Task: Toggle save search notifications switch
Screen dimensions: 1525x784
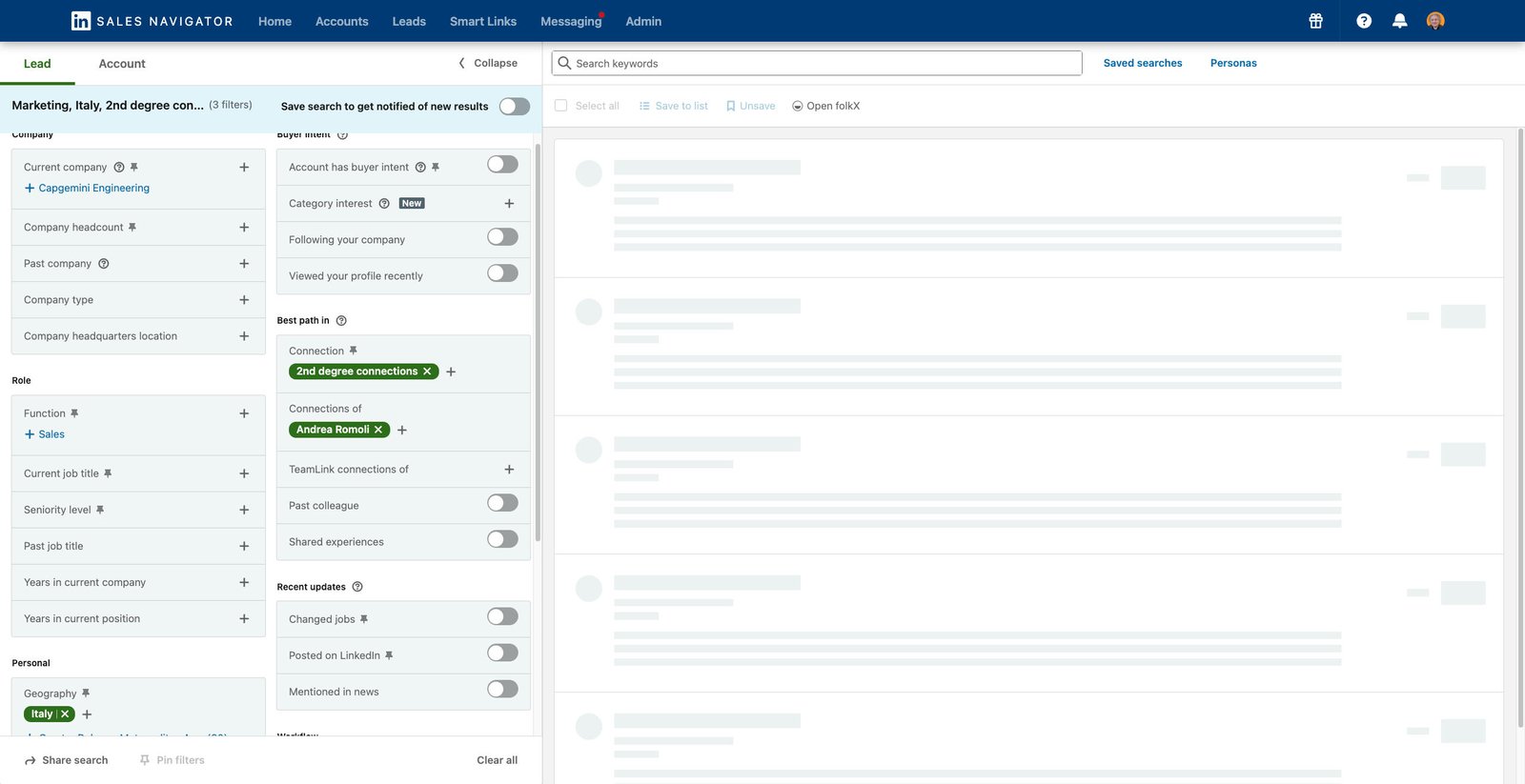Action: click(x=514, y=107)
